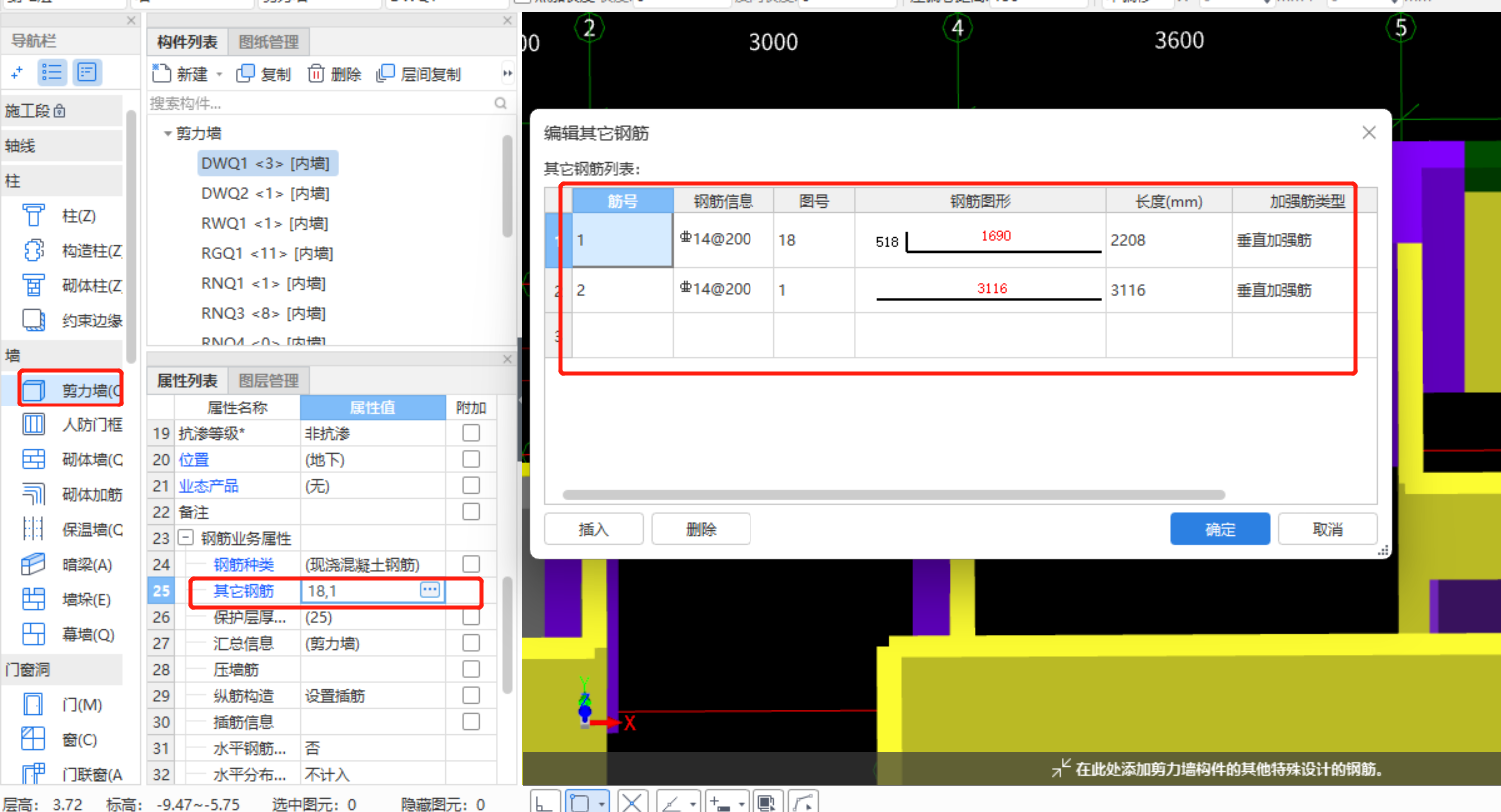Check 附加 box for 备注 row
Image resolution: width=1501 pixels, height=812 pixels.
tap(471, 511)
